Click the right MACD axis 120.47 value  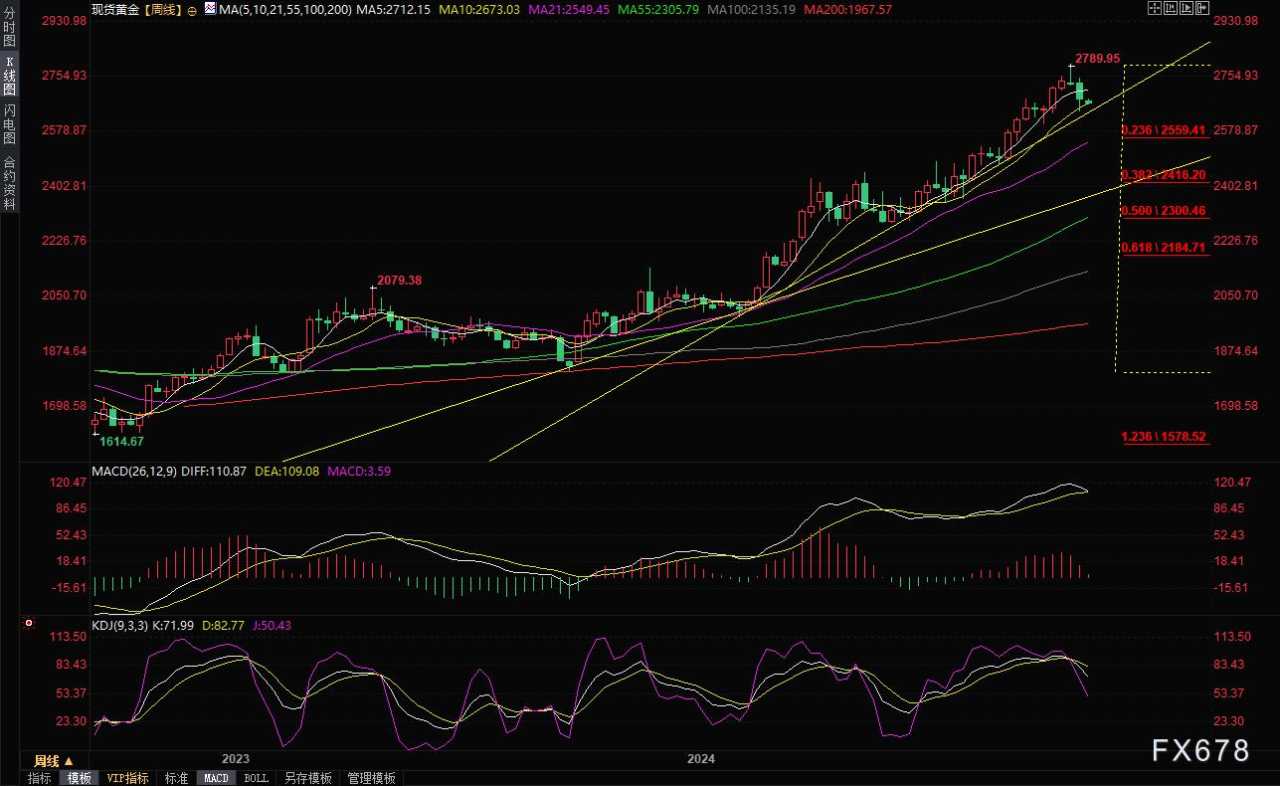(1232, 483)
